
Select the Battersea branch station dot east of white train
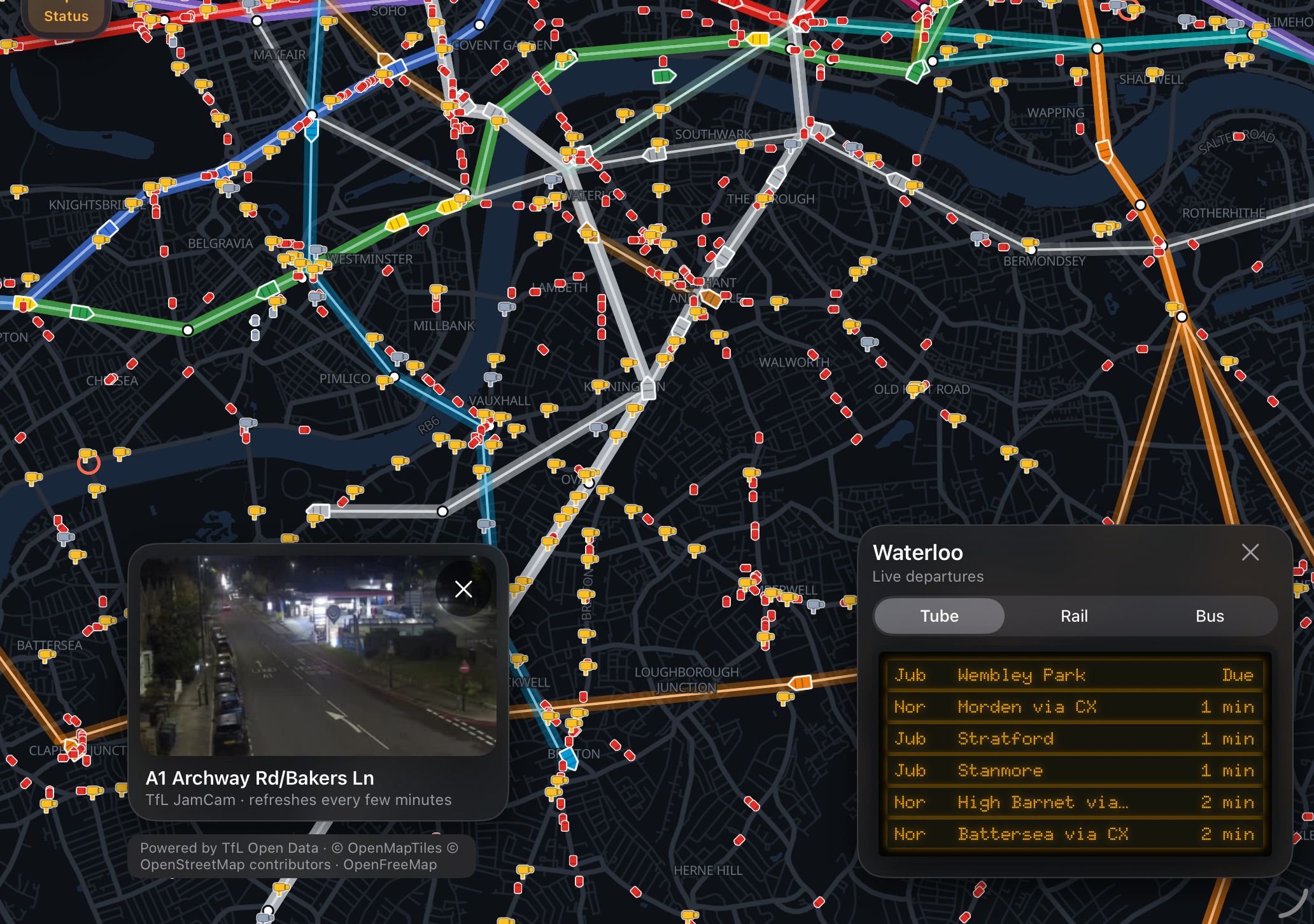tap(442, 512)
